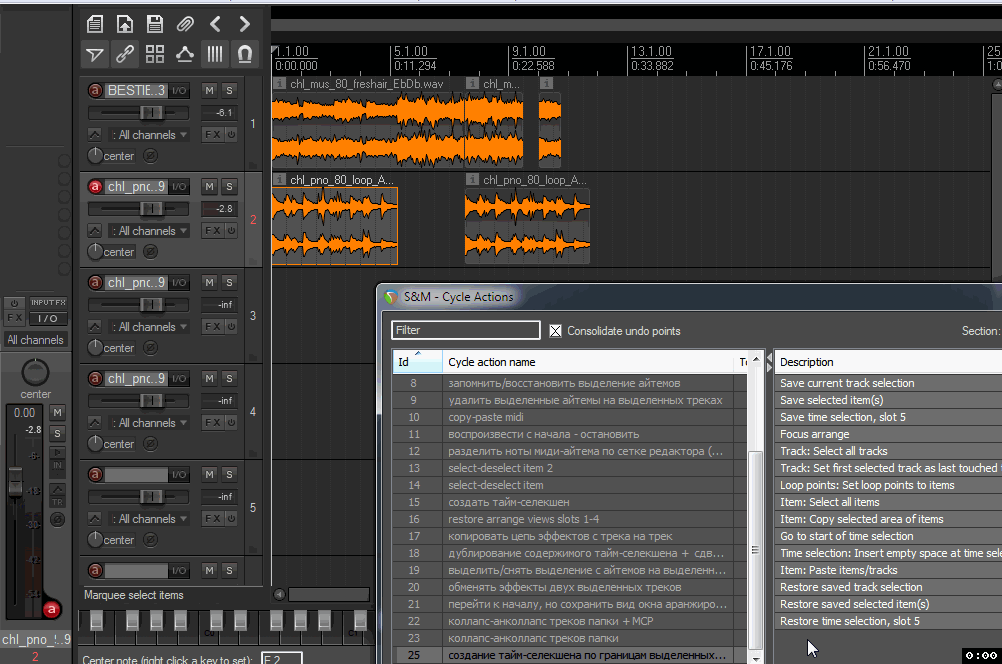This screenshot has height=664, width=1002.
Task: Toggle envelope move with items icon
Action: [x=185, y=54]
